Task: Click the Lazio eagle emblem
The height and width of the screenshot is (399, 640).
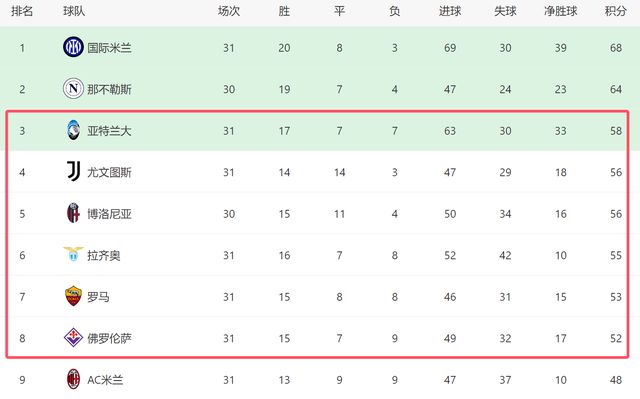Action: pos(73,254)
